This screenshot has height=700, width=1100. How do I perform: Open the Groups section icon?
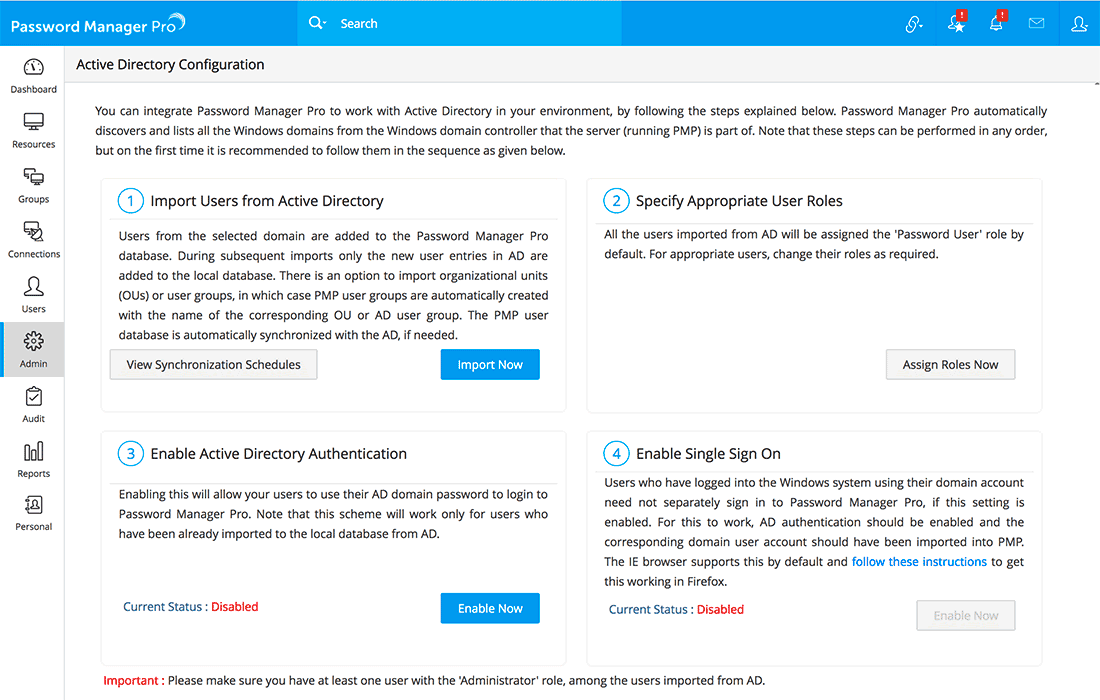(x=33, y=178)
